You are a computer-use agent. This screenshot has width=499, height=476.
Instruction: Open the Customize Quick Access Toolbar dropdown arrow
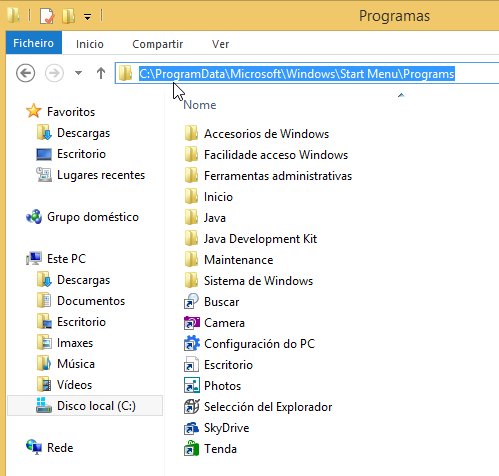[87, 17]
